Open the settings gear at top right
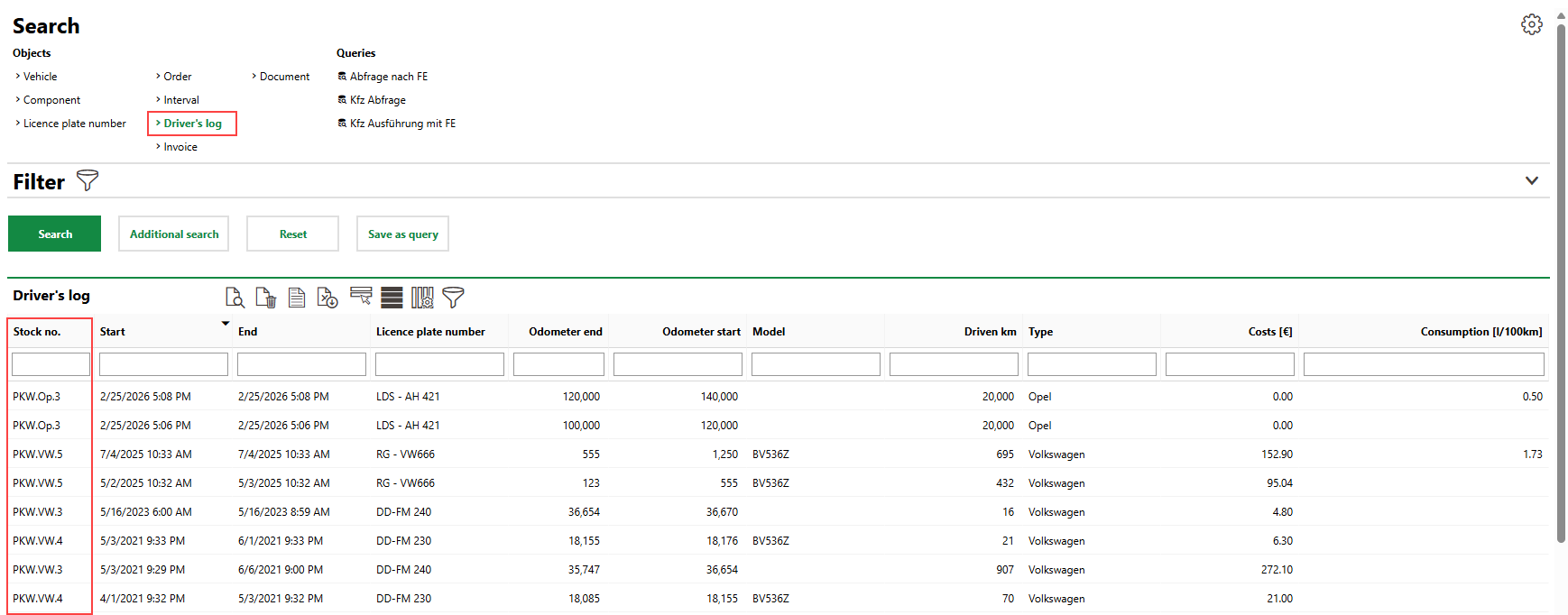The width and height of the screenshot is (1568, 615). [x=1531, y=24]
